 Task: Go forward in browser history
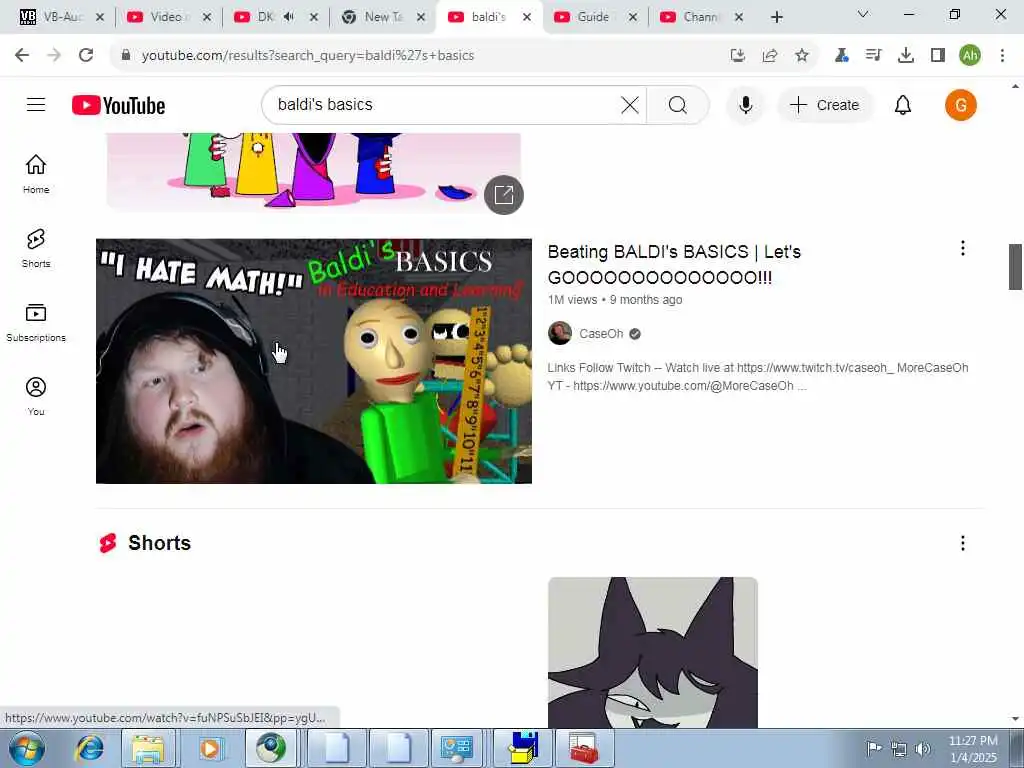pyautogui.click(x=54, y=56)
